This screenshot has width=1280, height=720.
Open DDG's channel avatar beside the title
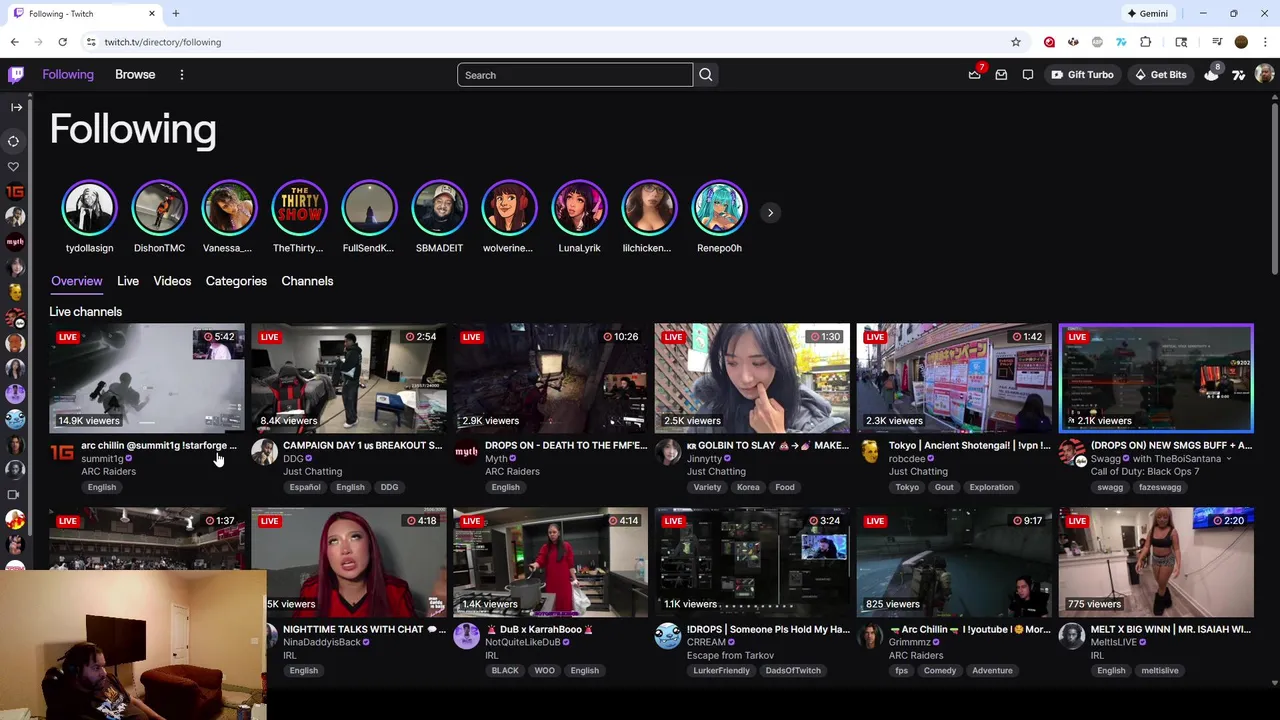(264, 452)
